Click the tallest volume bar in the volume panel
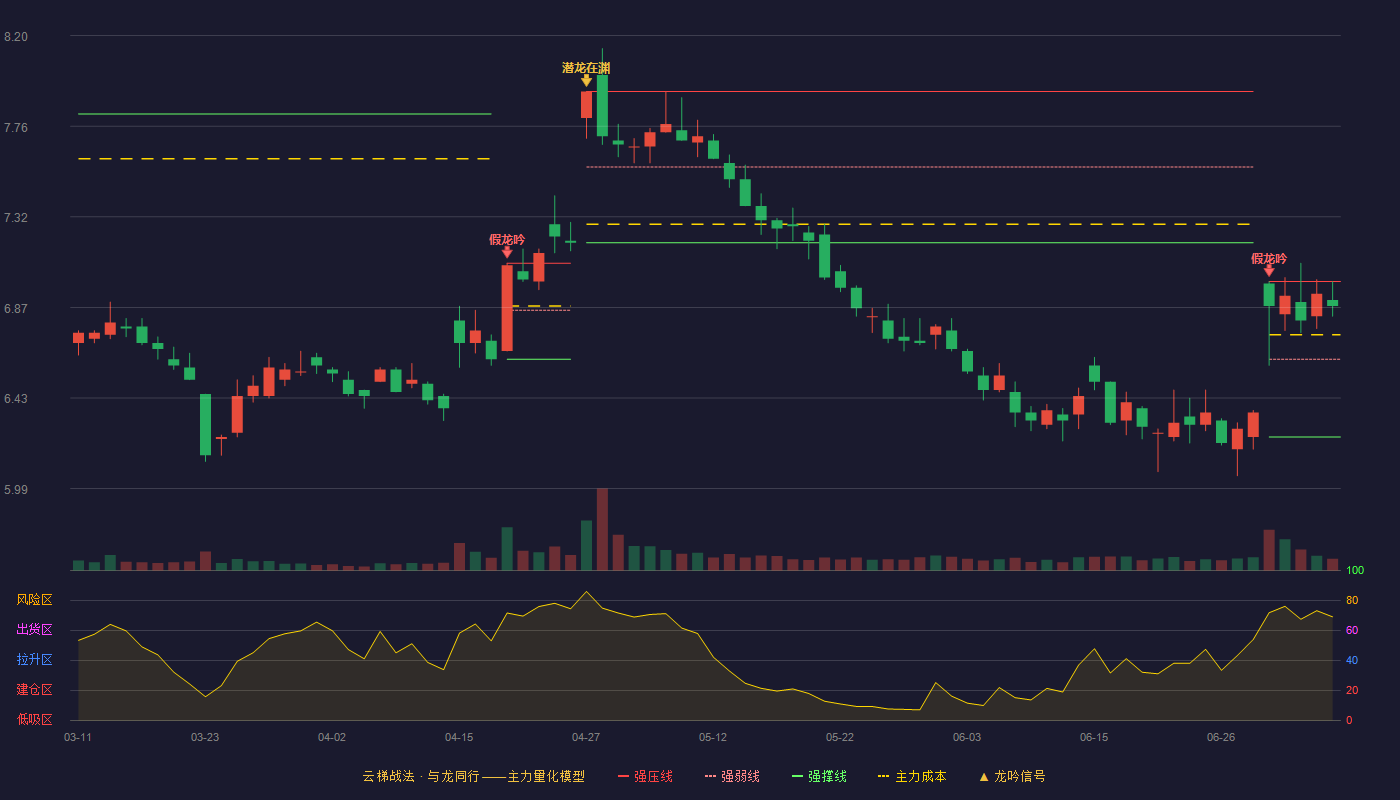 coord(602,529)
